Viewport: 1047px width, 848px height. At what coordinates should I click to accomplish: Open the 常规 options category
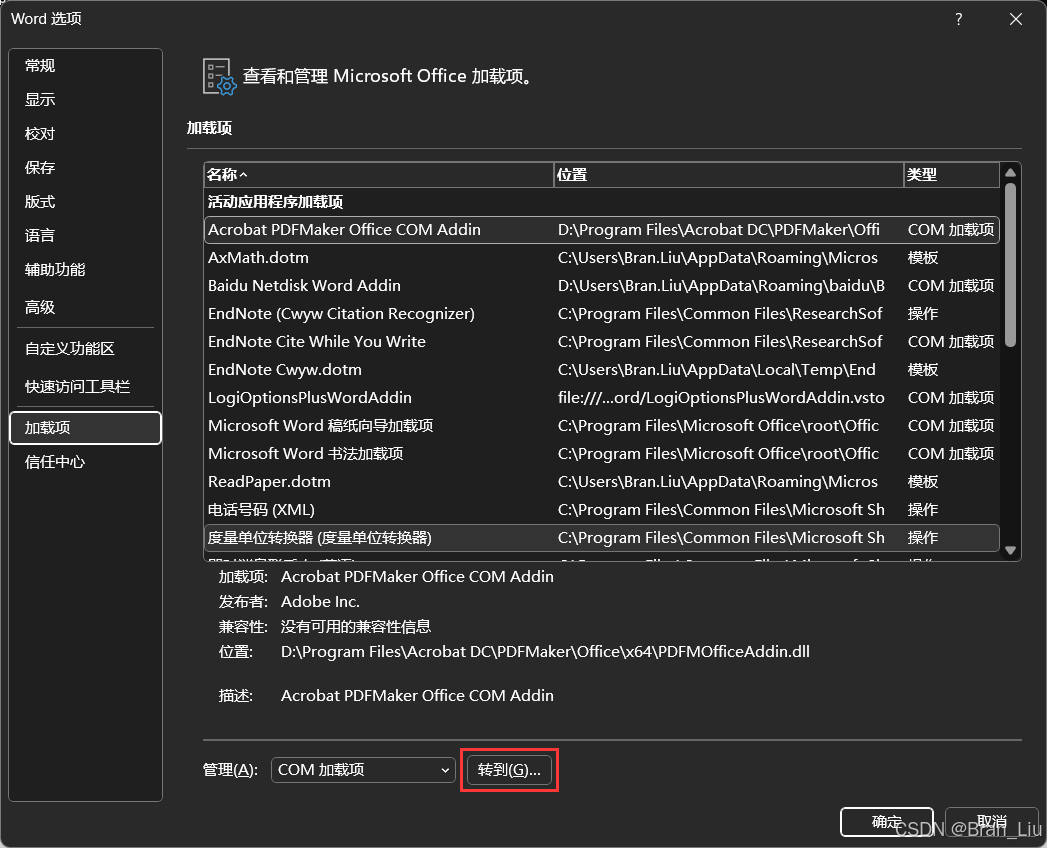85,65
